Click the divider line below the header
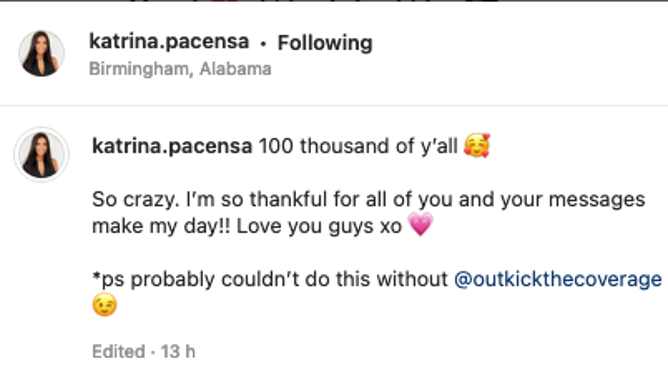The height and width of the screenshot is (376, 668). click(334, 105)
